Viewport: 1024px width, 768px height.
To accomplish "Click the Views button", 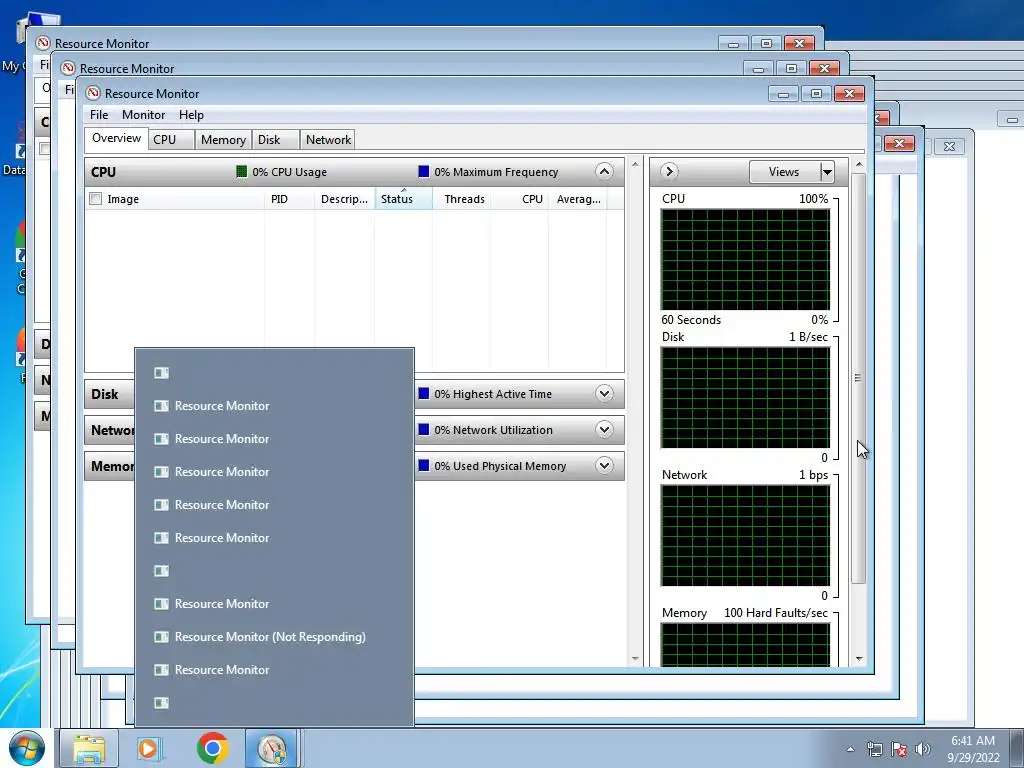I will pos(784,172).
